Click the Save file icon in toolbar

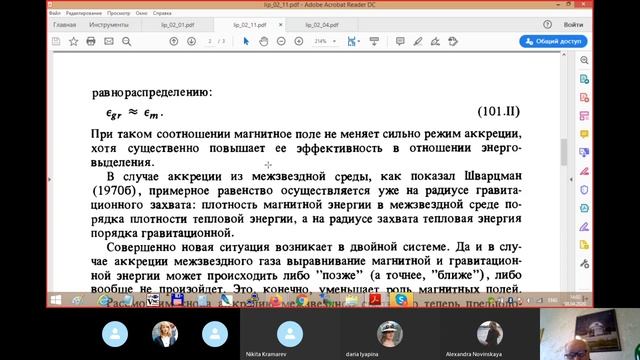click(56, 41)
